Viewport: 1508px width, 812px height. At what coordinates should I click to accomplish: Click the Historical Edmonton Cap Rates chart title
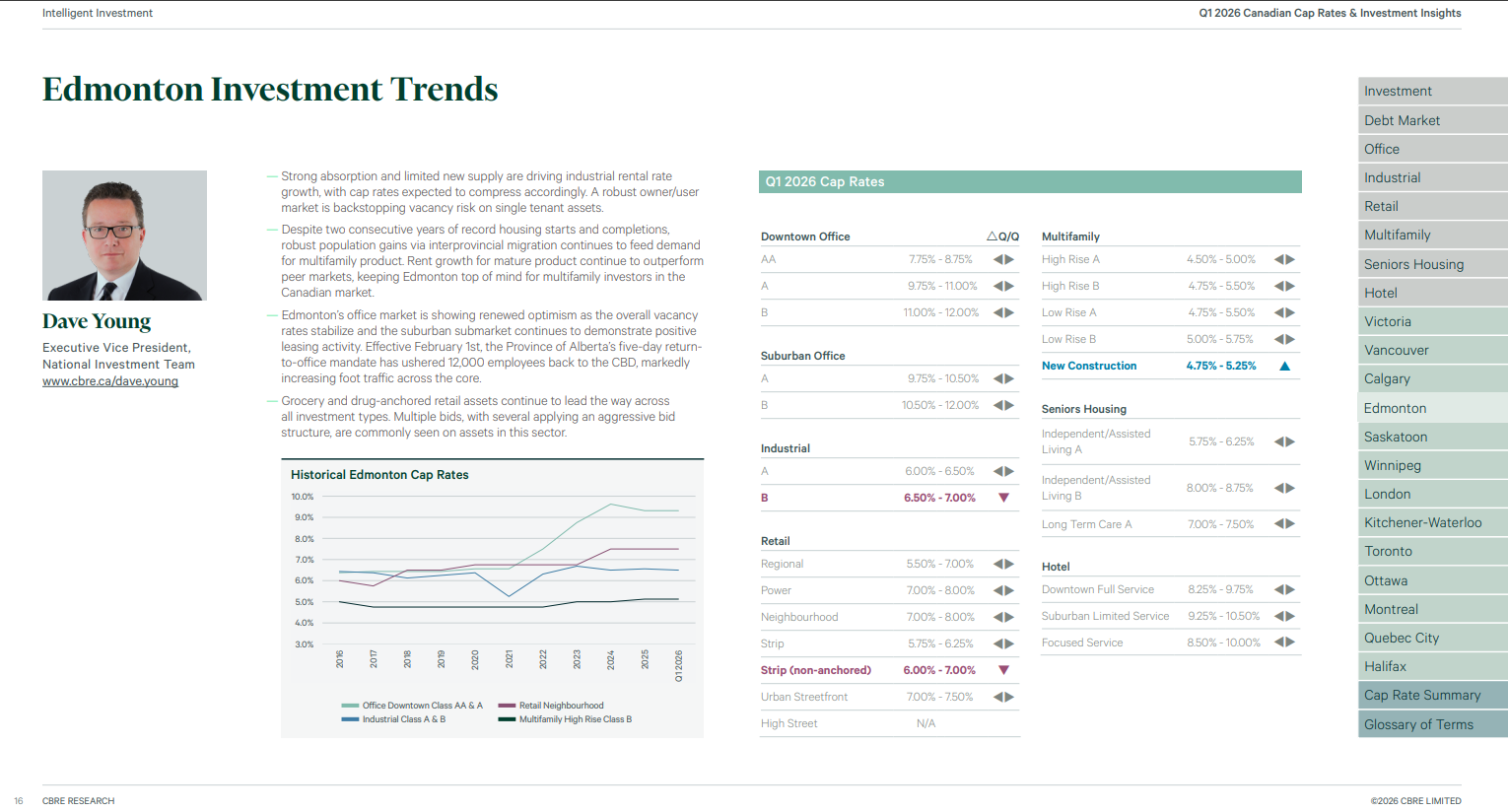pyautogui.click(x=379, y=475)
